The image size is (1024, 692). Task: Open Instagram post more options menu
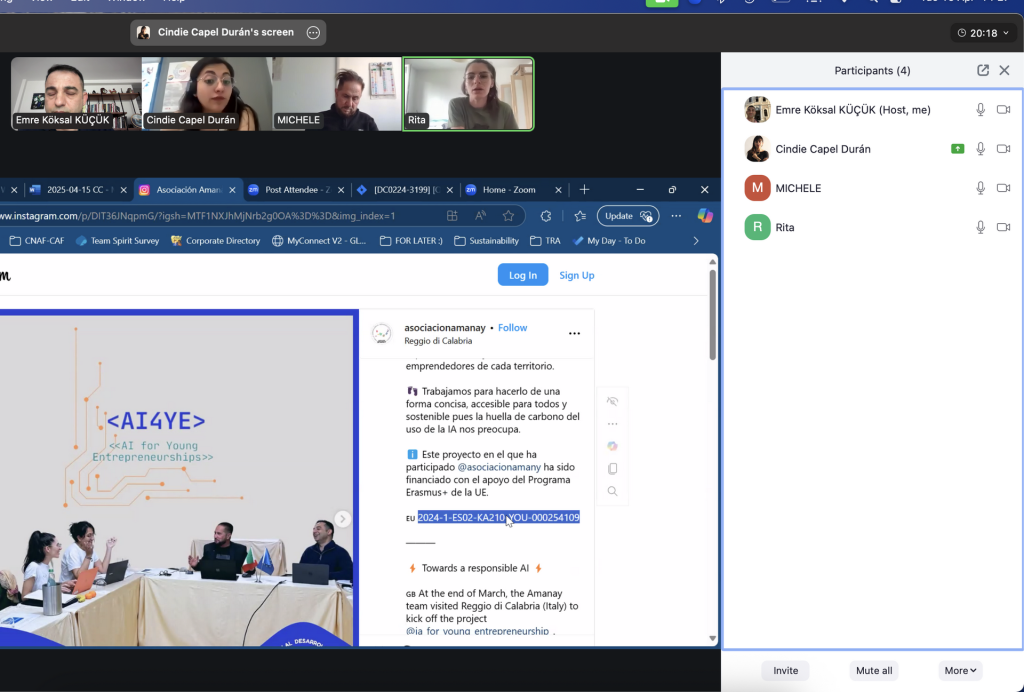coord(574,334)
